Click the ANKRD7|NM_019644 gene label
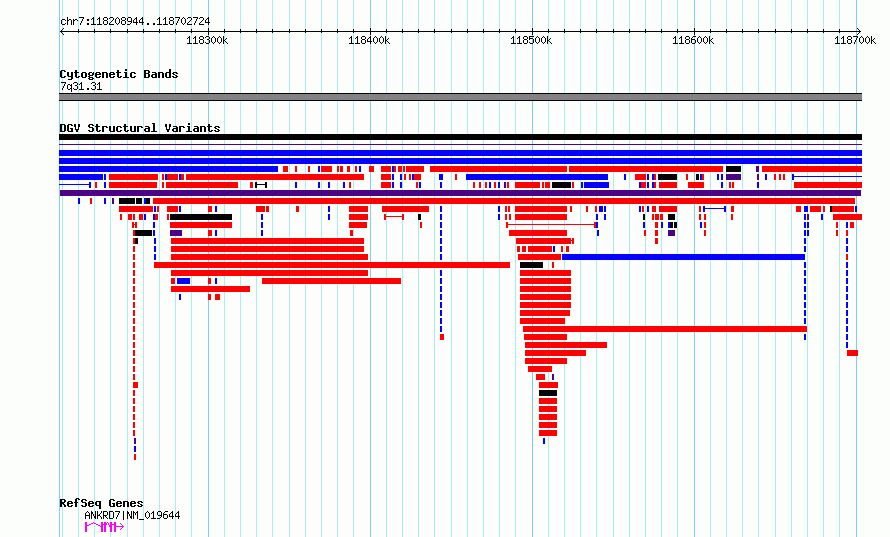The width and height of the screenshot is (890, 537). [x=132, y=515]
